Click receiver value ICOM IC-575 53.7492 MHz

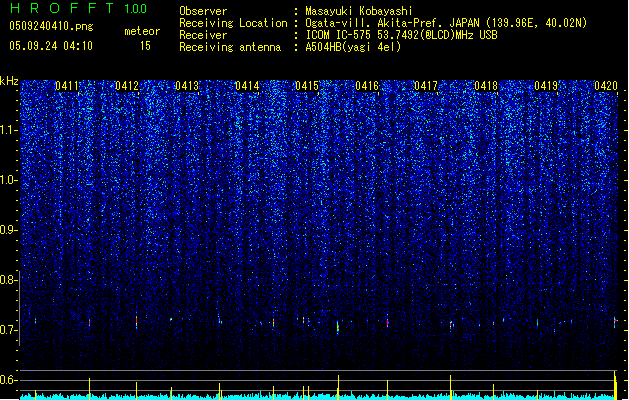(401, 35)
